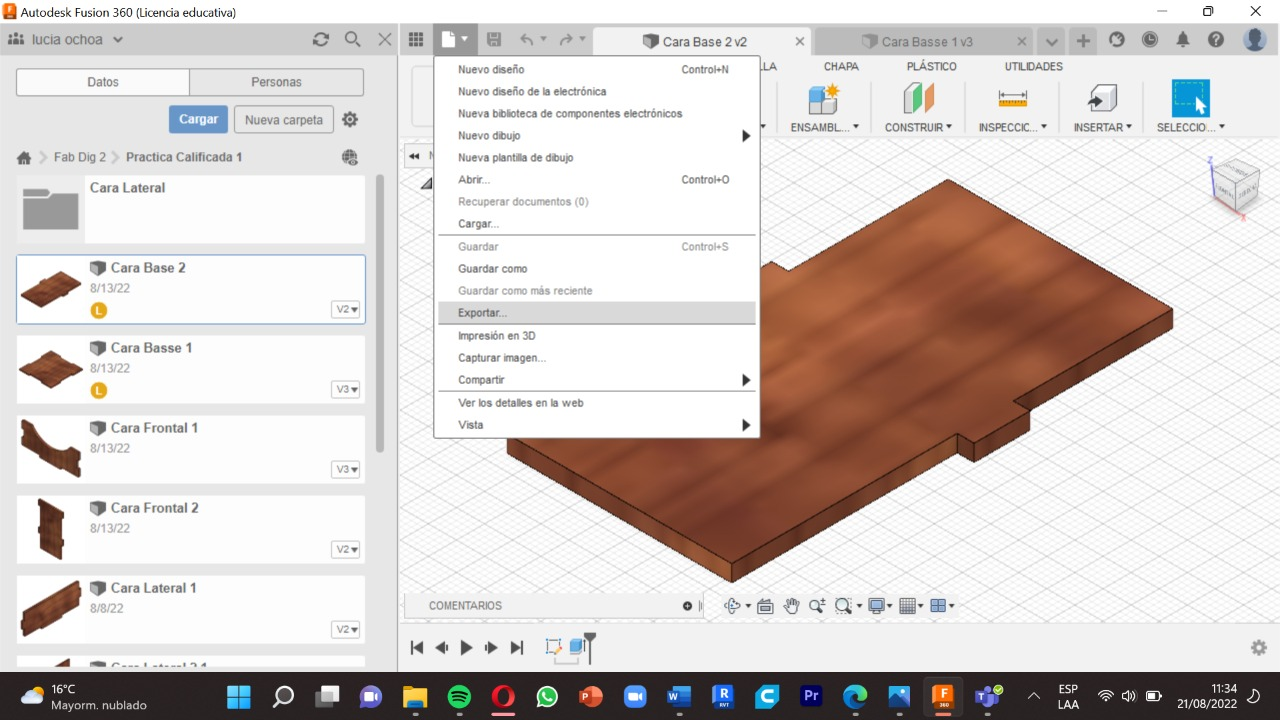Expand the Comentarios panel
This screenshot has height=720, width=1280.
click(687, 606)
